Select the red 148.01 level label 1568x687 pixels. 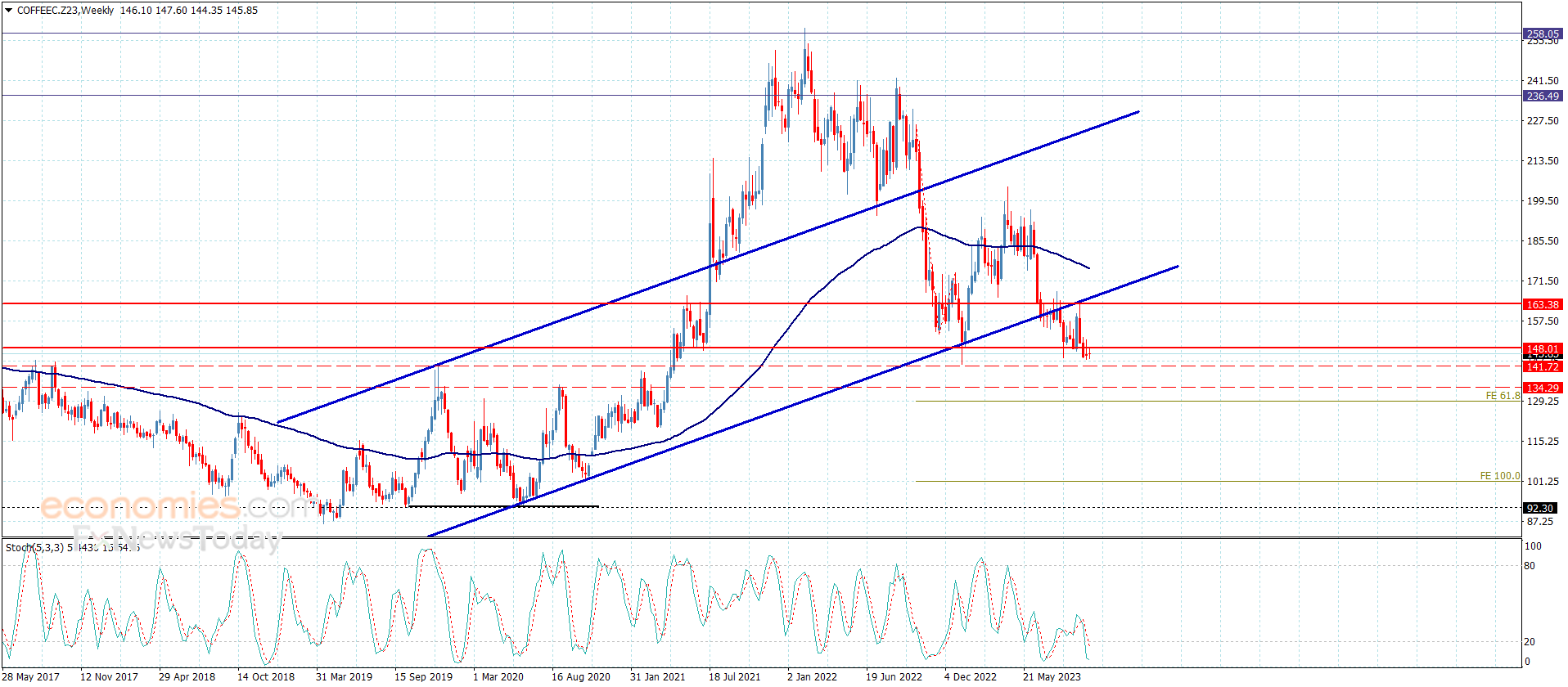pyautogui.click(x=1543, y=348)
